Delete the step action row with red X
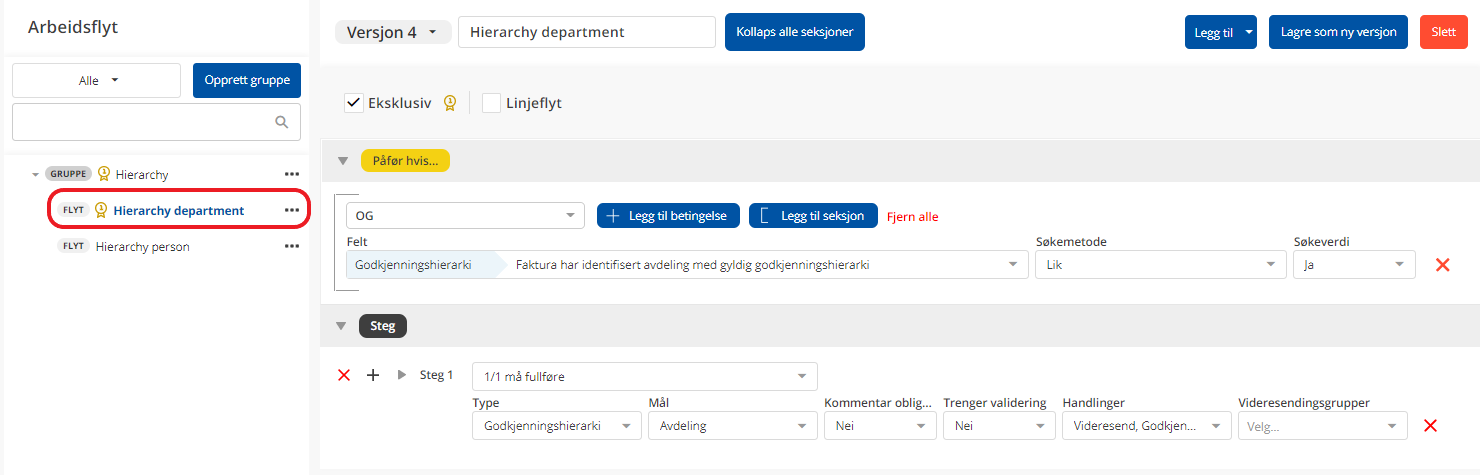Screen dimensions: 1480x475 1430,426
